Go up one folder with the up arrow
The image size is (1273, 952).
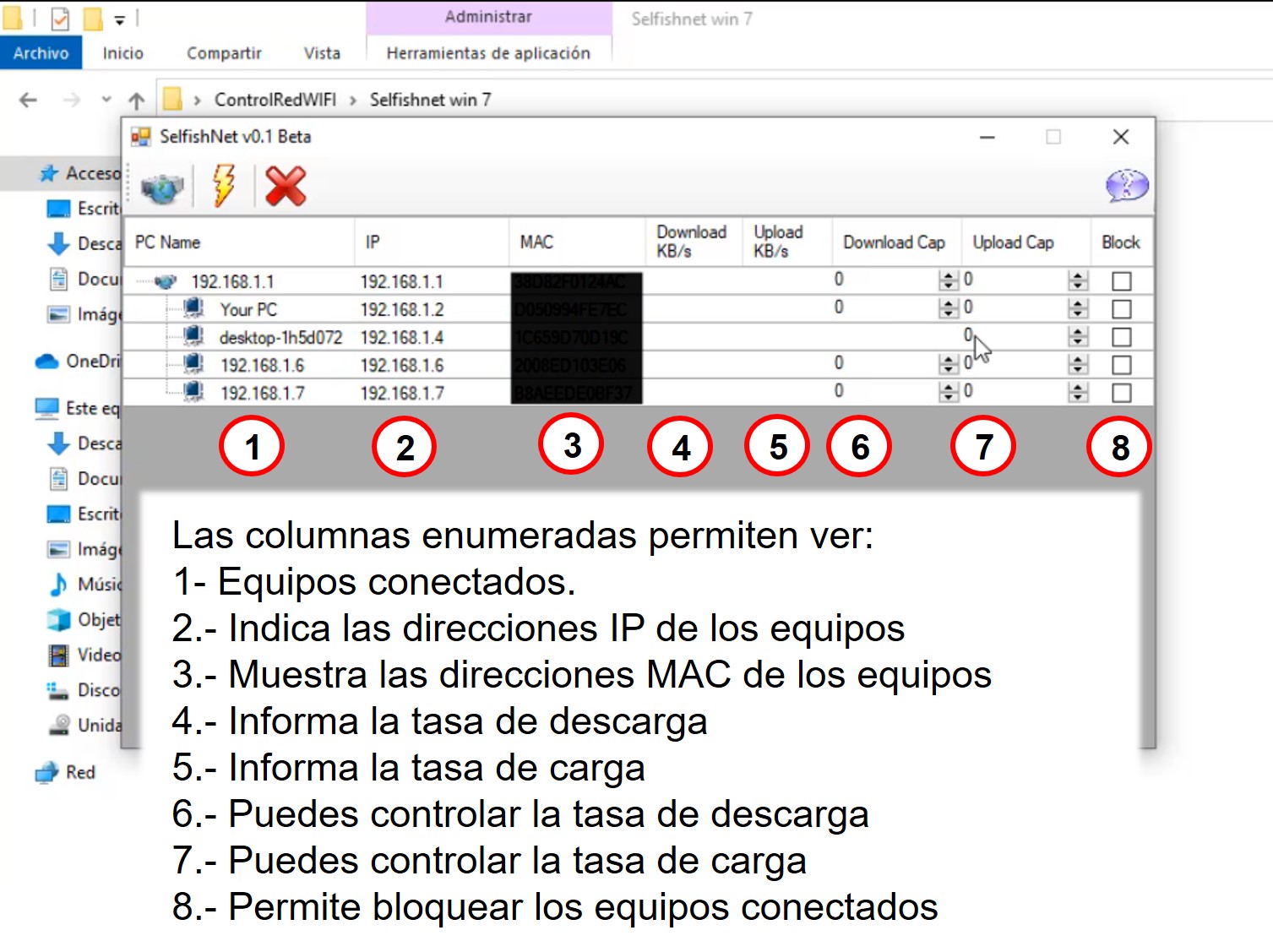click(x=136, y=101)
